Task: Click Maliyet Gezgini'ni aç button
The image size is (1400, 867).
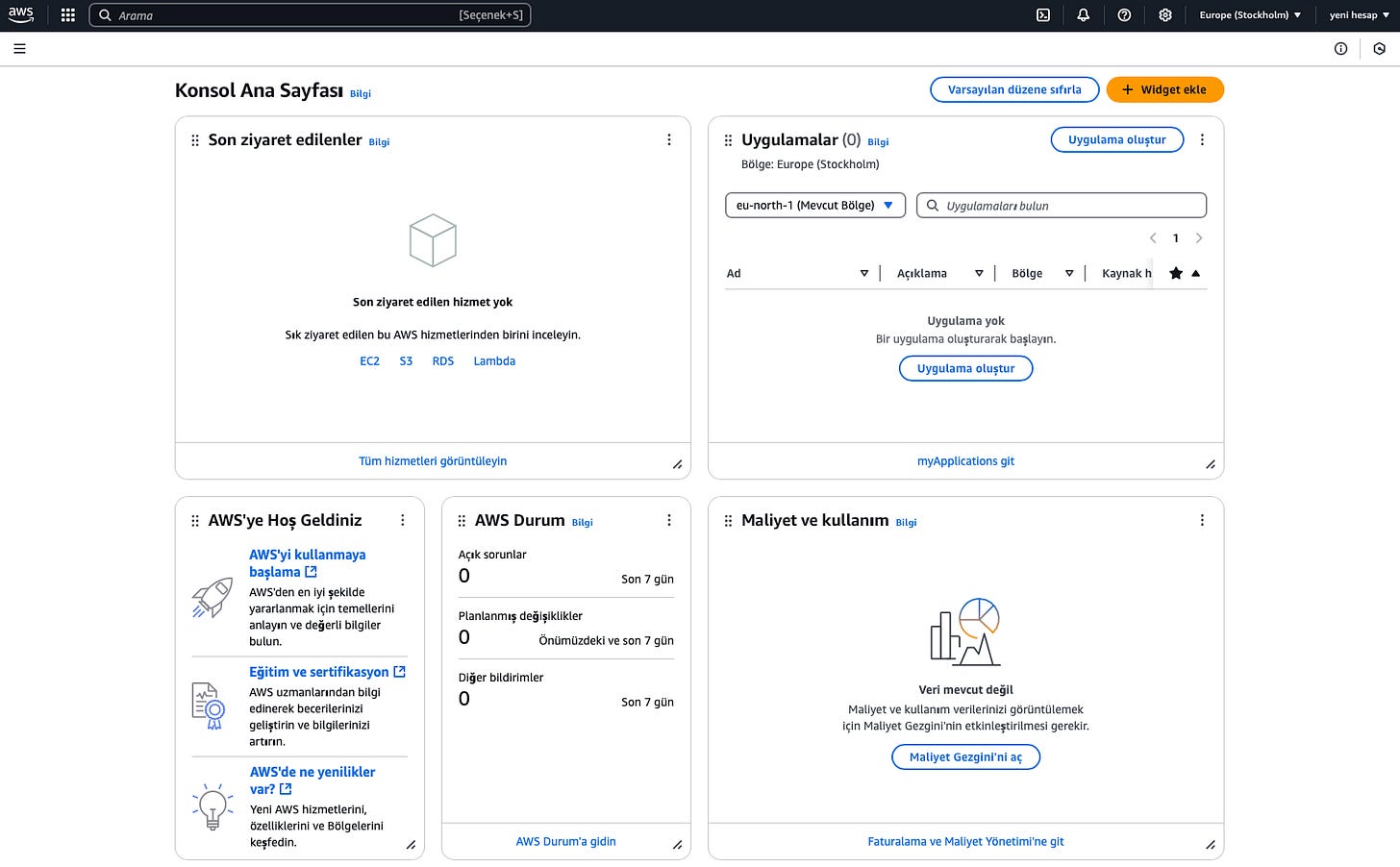Action: (x=965, y=757)
